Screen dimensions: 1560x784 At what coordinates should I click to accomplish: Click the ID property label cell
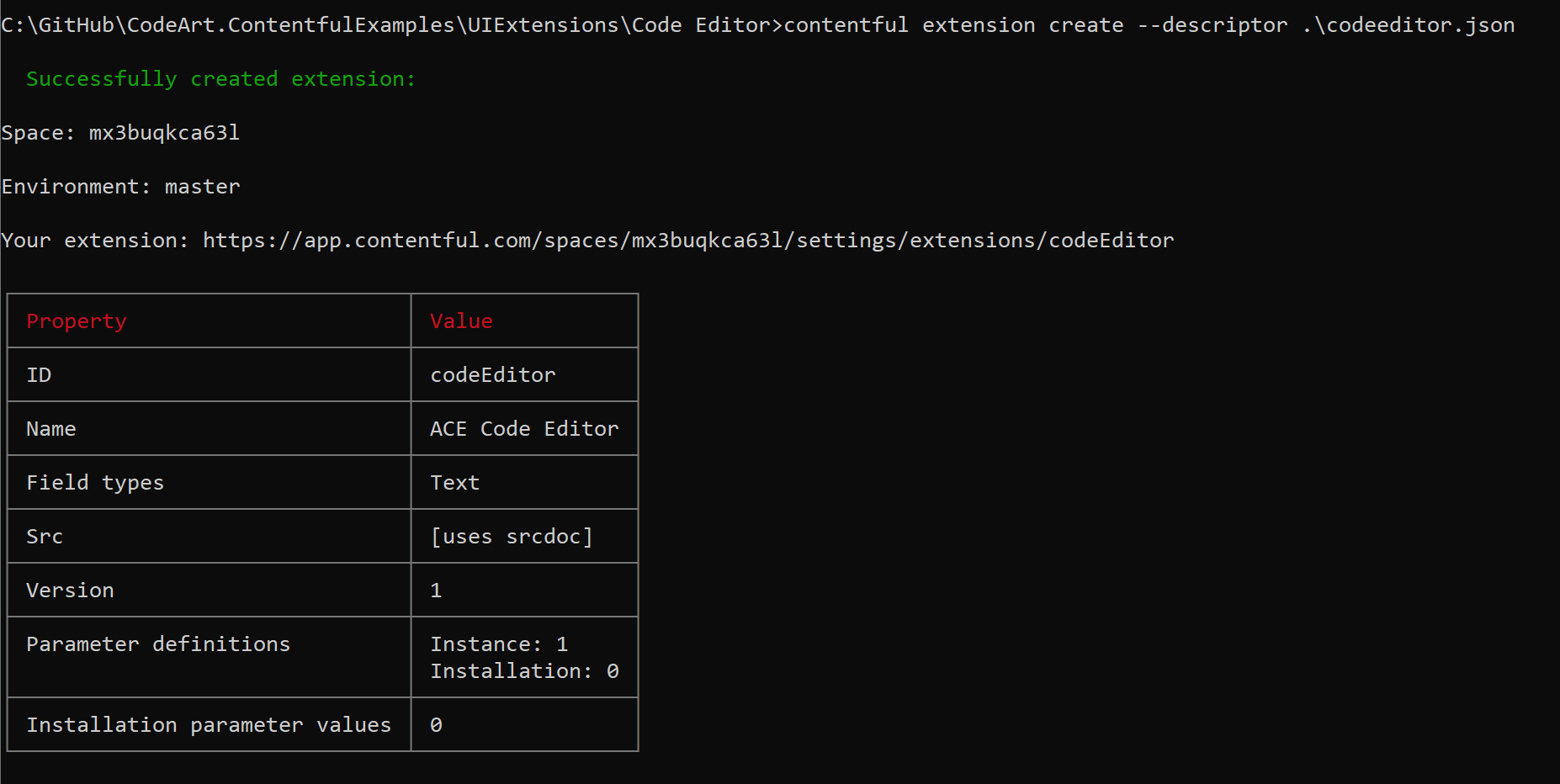click(x=39, y=374)
